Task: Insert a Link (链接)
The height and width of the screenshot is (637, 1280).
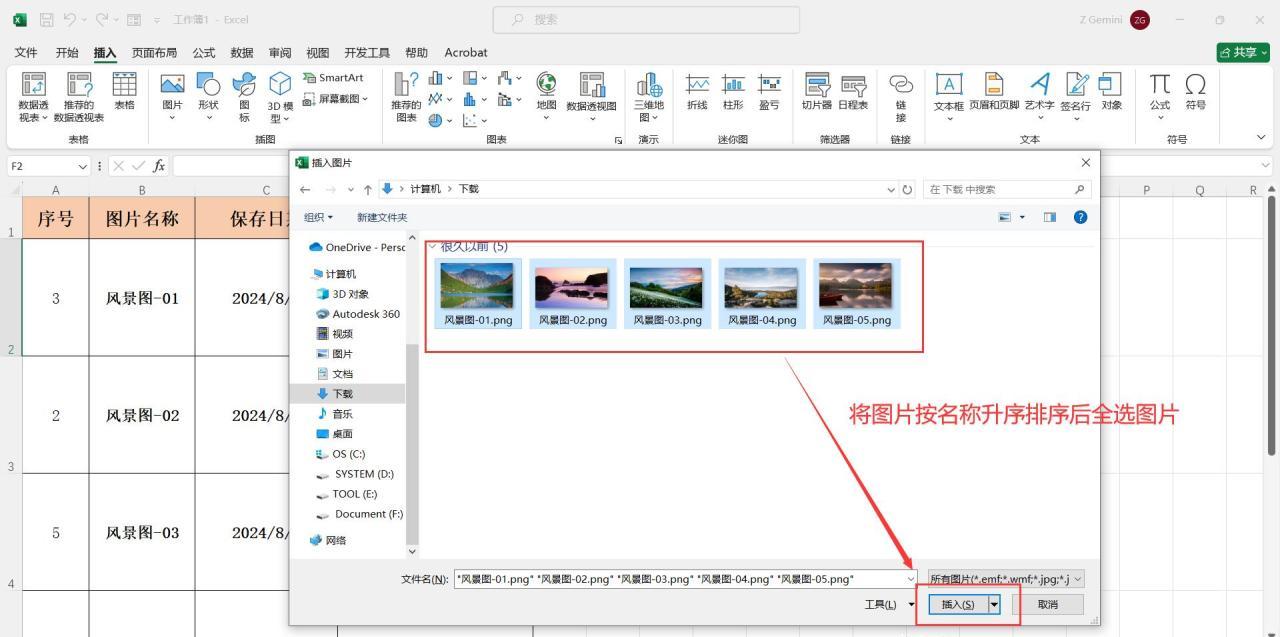Action: coord(901,97)
